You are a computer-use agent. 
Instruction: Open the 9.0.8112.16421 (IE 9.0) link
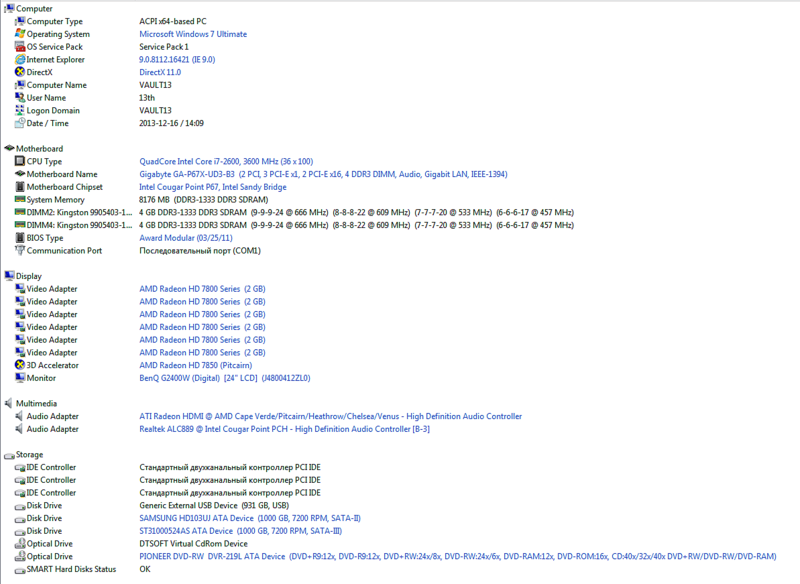177,60
